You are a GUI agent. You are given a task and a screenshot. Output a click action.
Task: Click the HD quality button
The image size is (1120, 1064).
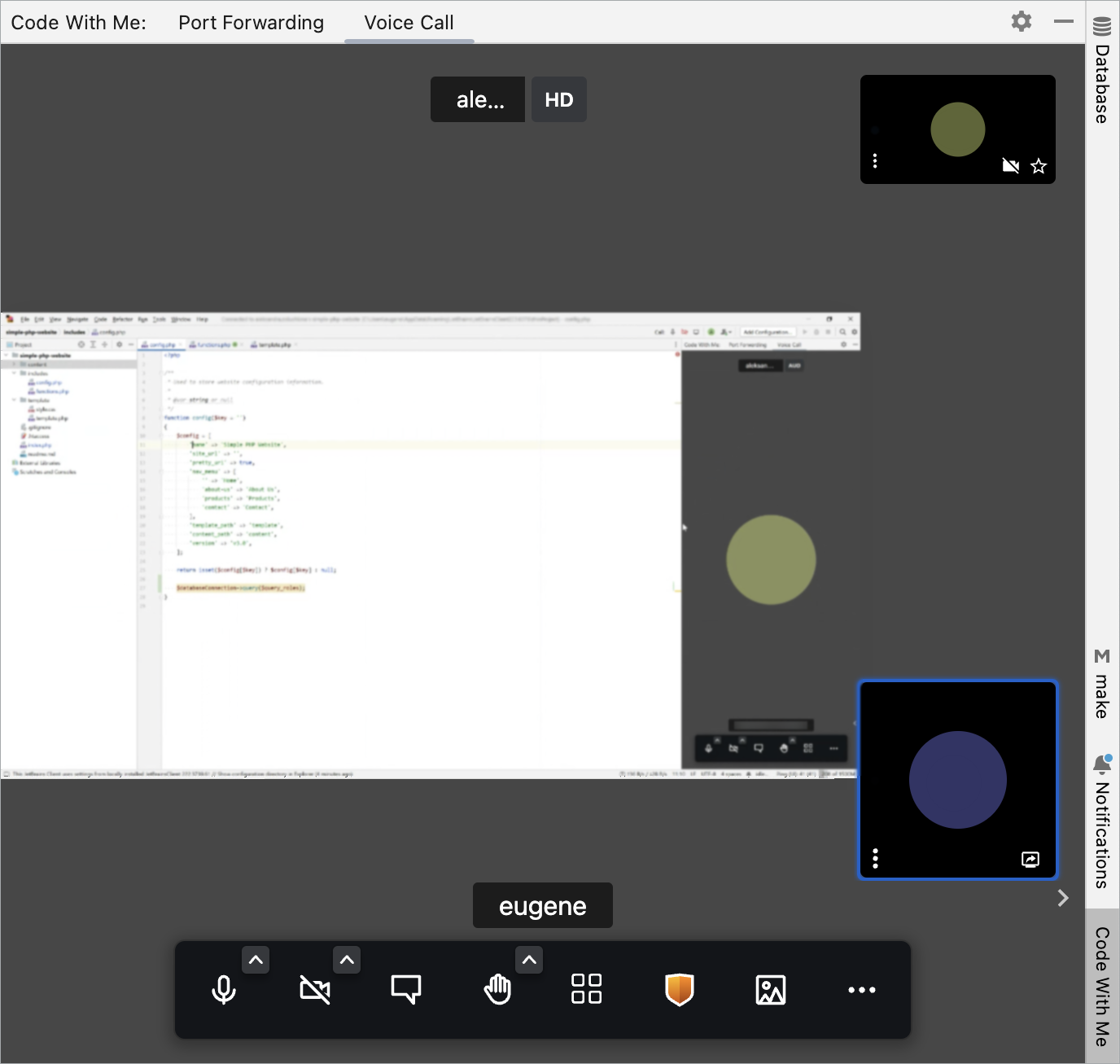[558, 99]
